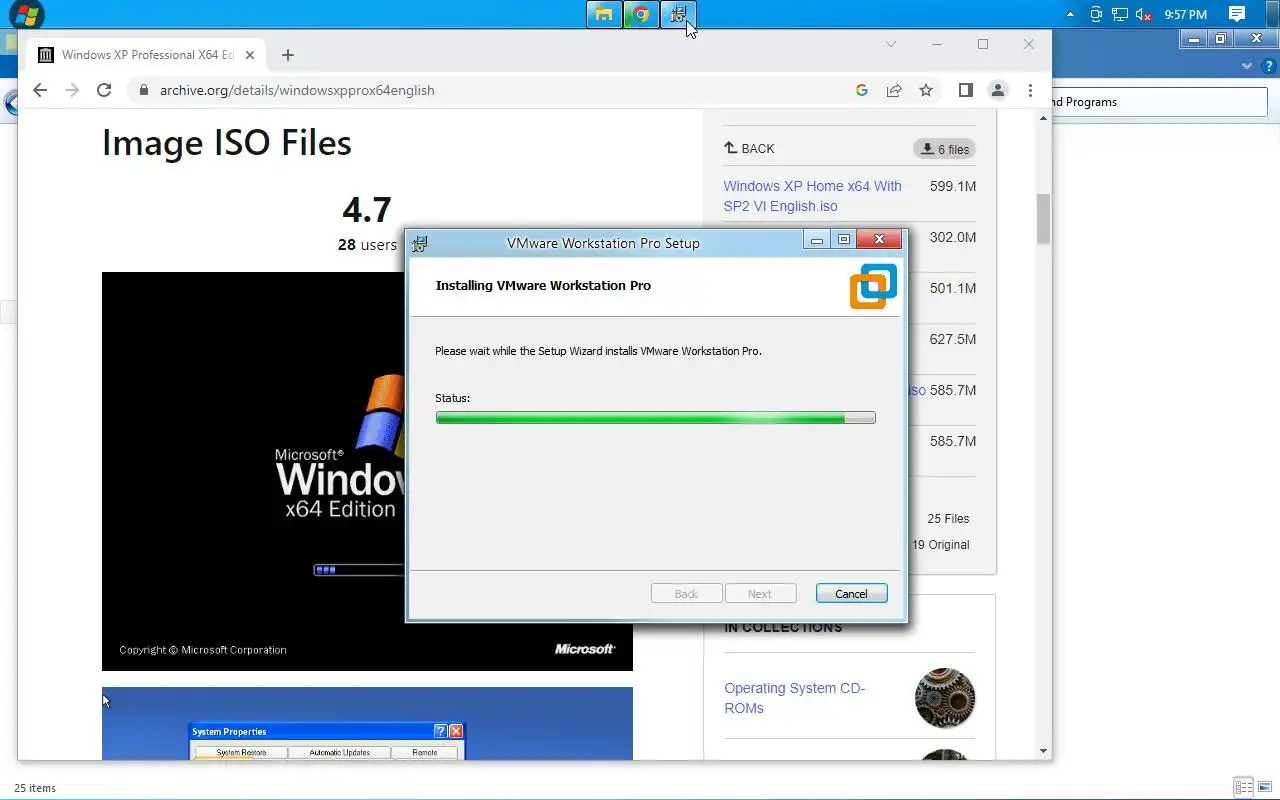Show hidden system tray icons

click(x=1071, y=14)
